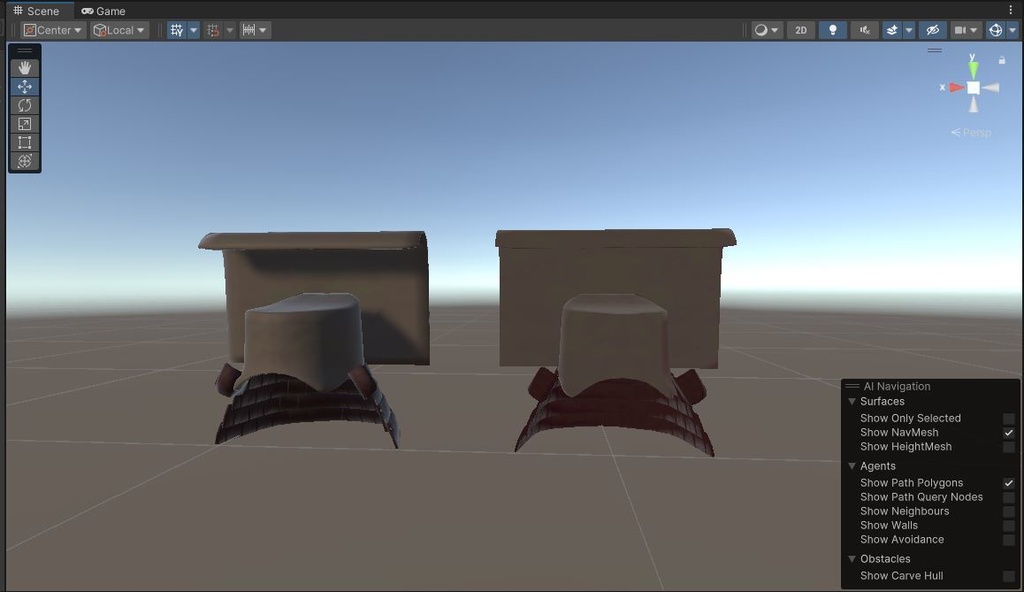Enable Show Walls checkbox
Image resolution: width=1024 pixels, height=592 pixels.
coord(1009,525)
